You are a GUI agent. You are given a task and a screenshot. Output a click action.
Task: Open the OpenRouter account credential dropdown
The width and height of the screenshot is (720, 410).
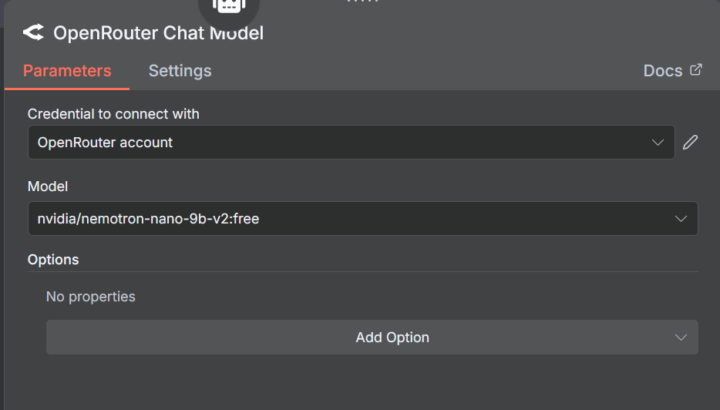tap(351, 142)
